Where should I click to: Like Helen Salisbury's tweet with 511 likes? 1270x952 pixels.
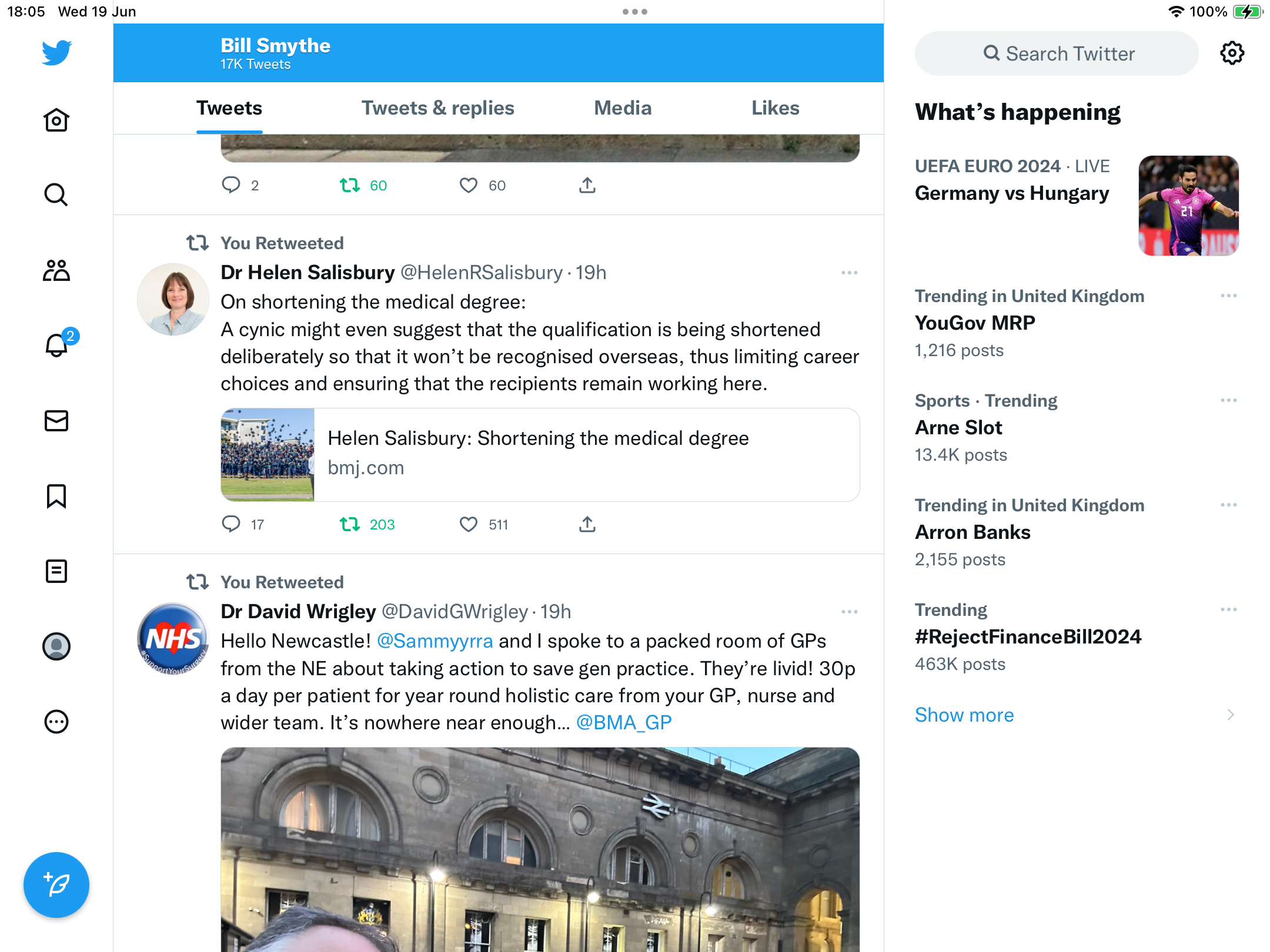(x=469, y=524)
